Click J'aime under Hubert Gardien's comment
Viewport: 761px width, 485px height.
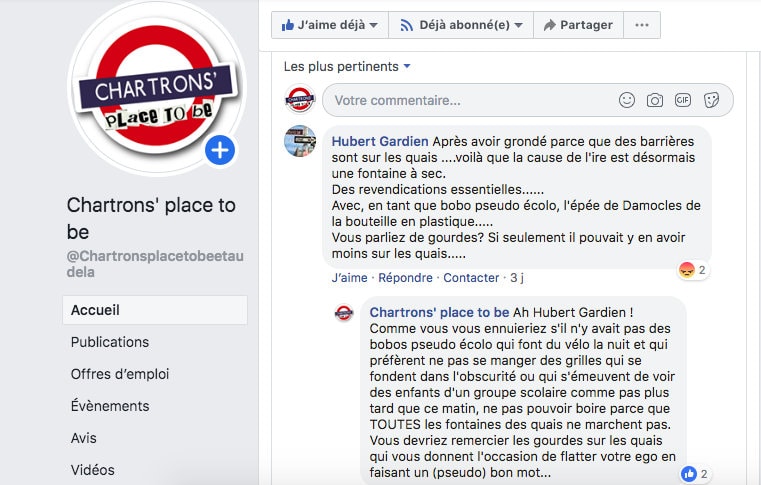(x=349, y=278)
